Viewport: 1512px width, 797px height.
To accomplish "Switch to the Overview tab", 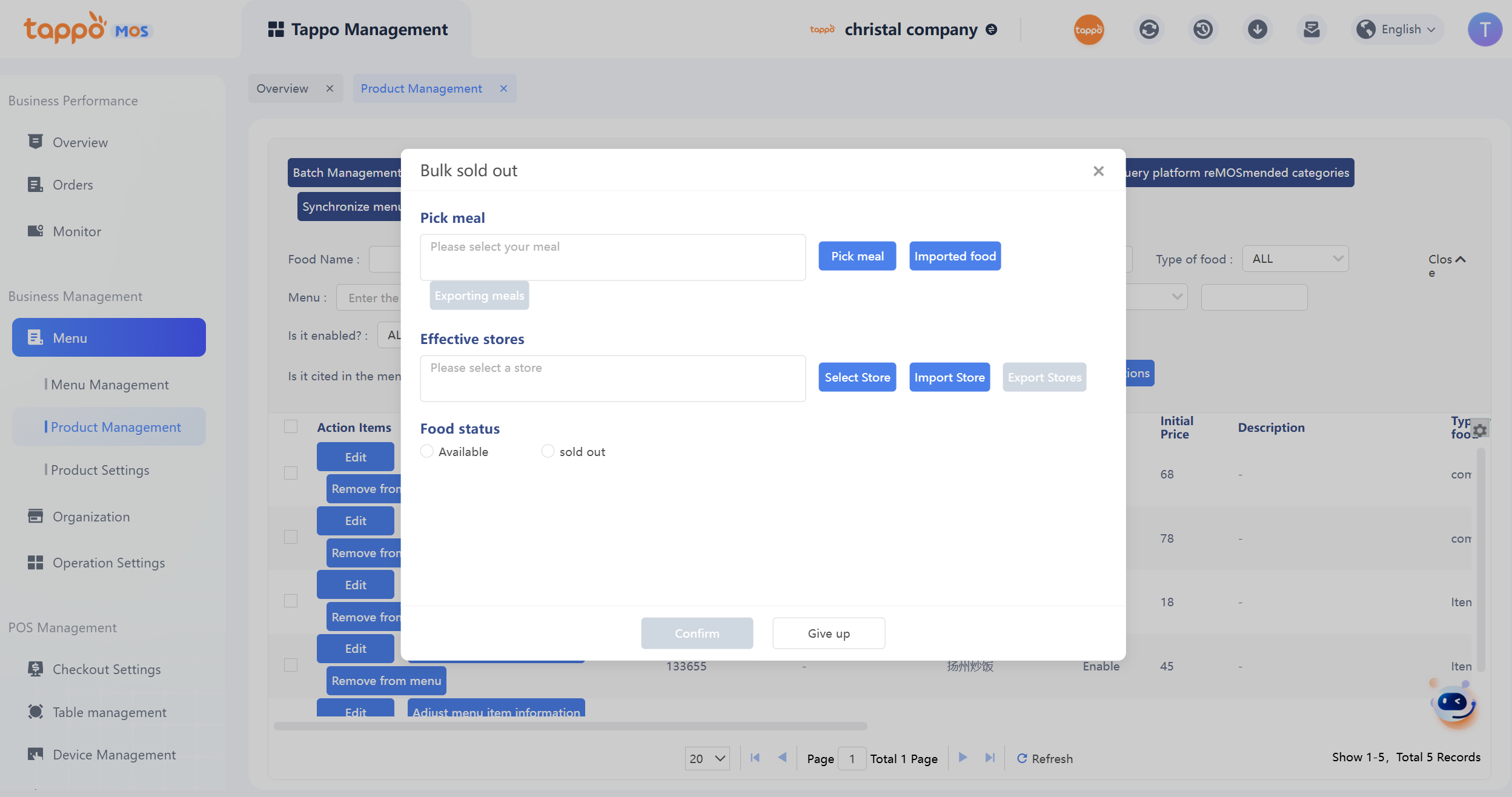I will 283,88.
